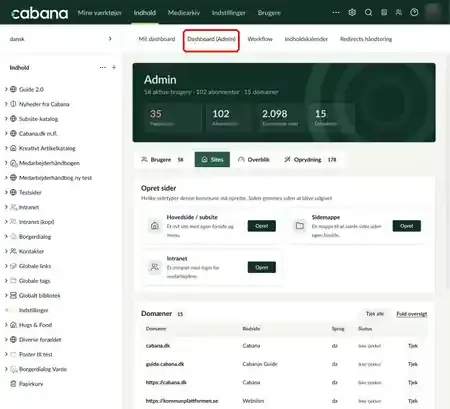Viewport: 450px width, 409px height.
Task: Expand the Guide 2.0 tree node
Action: tap(6, 89)
